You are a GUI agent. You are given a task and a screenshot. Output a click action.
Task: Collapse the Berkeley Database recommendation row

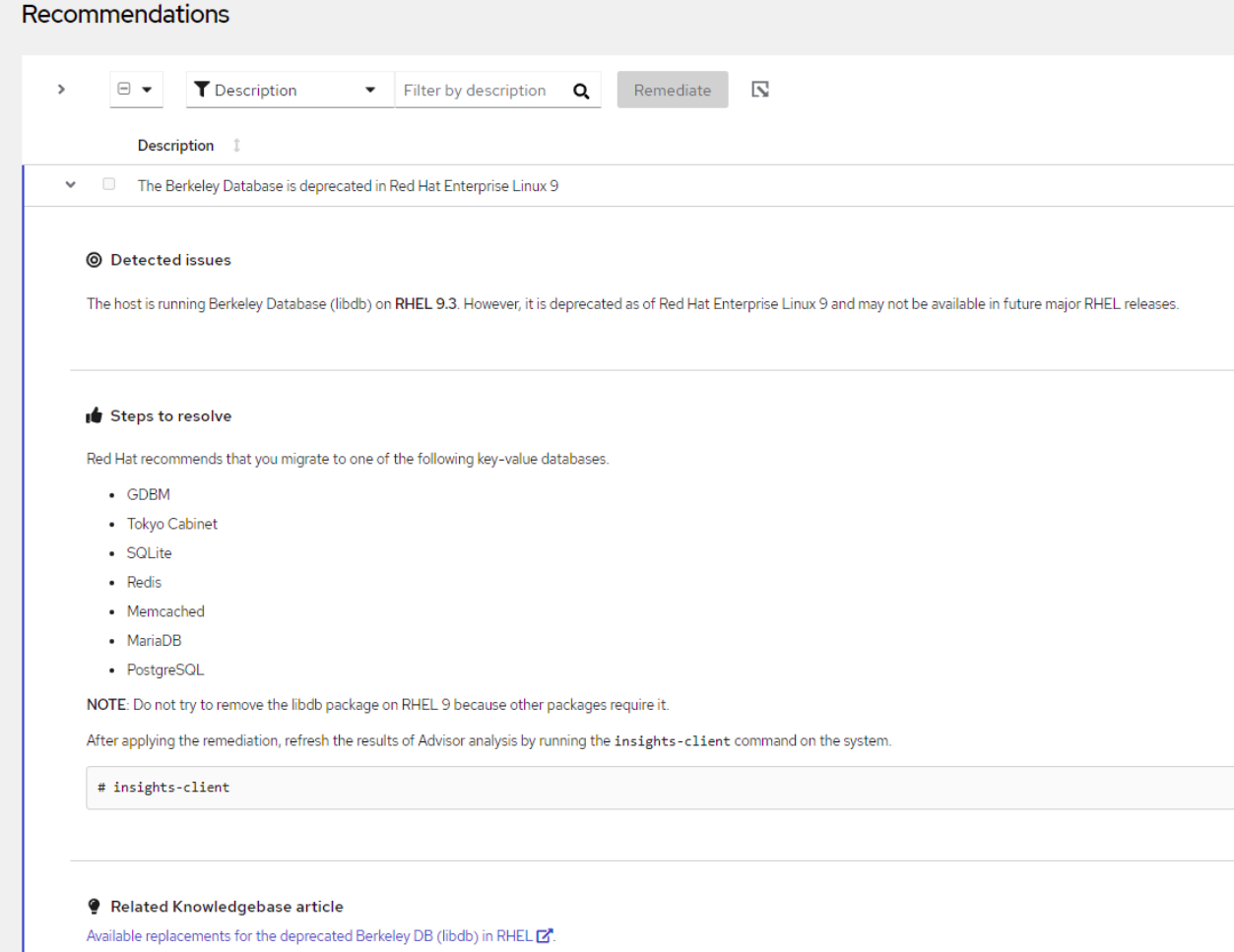click(x=71, y=185)
